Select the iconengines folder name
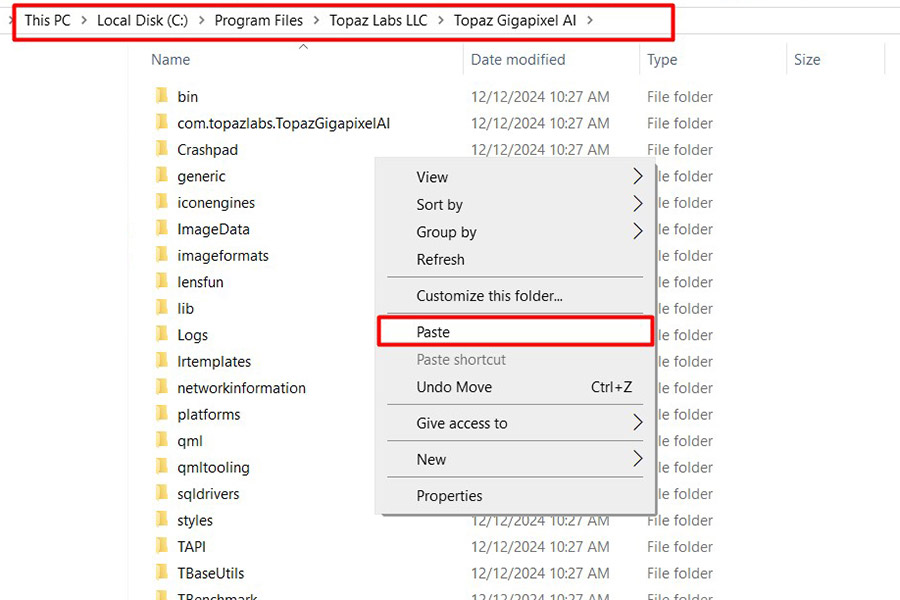The width and height of the screenshot is (900, 600). click(x=216, y=203)
